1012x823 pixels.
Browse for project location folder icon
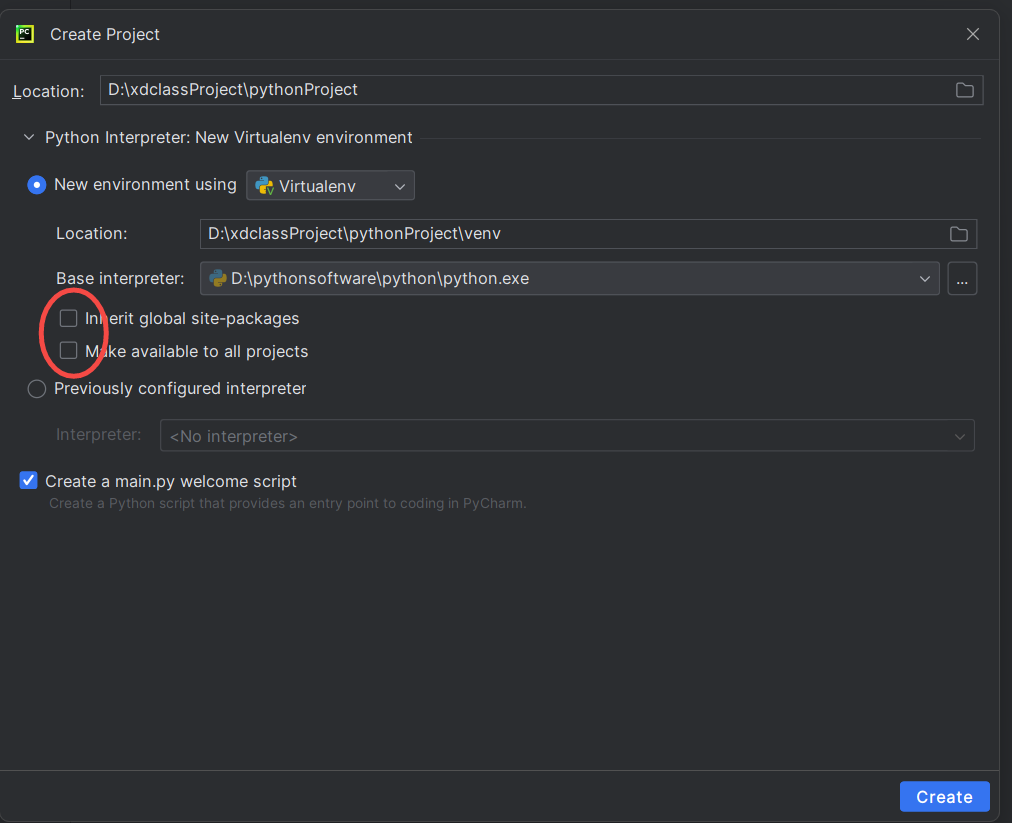(964, 90)
